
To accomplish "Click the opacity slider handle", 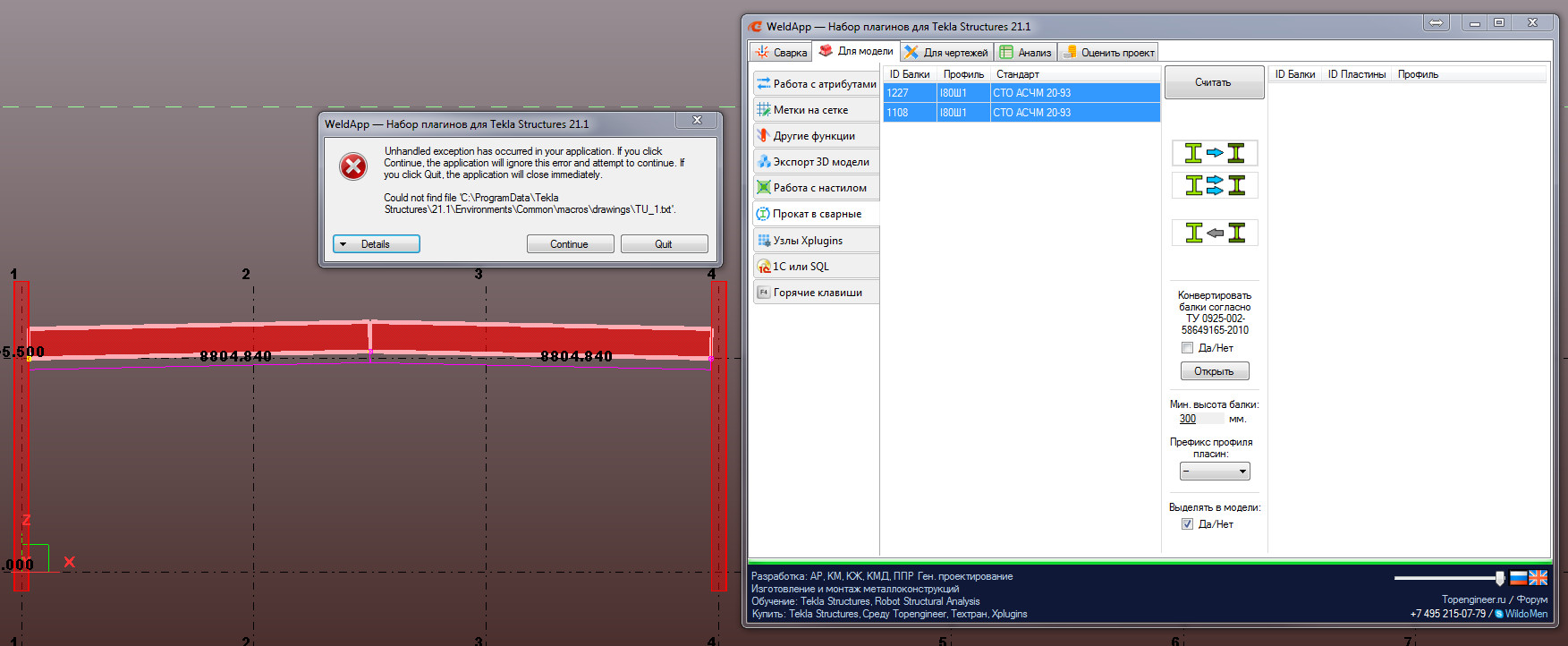I will point(1500,578).
